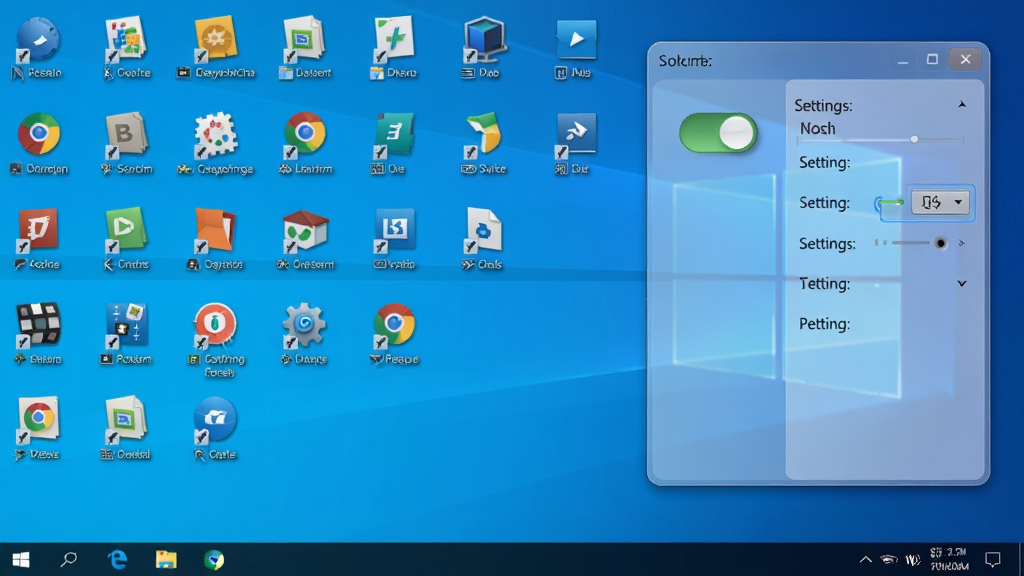Show hidden tray icons with the taskbar chevron
This screenshot has height=576, width=1024.
pyautogui.click(x=865, y=560)
